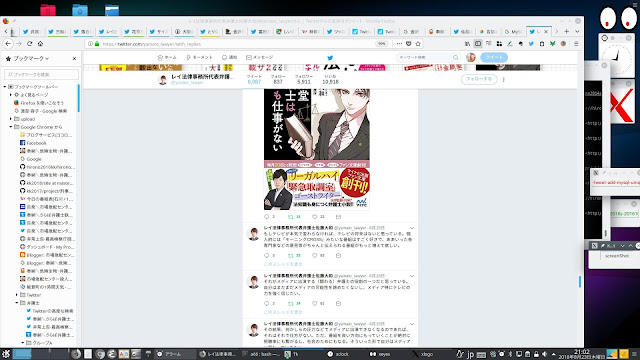Click the page vertical scrollbar thumb
Image resolution: width=640 pixels, height=360 pixels.
580,281
